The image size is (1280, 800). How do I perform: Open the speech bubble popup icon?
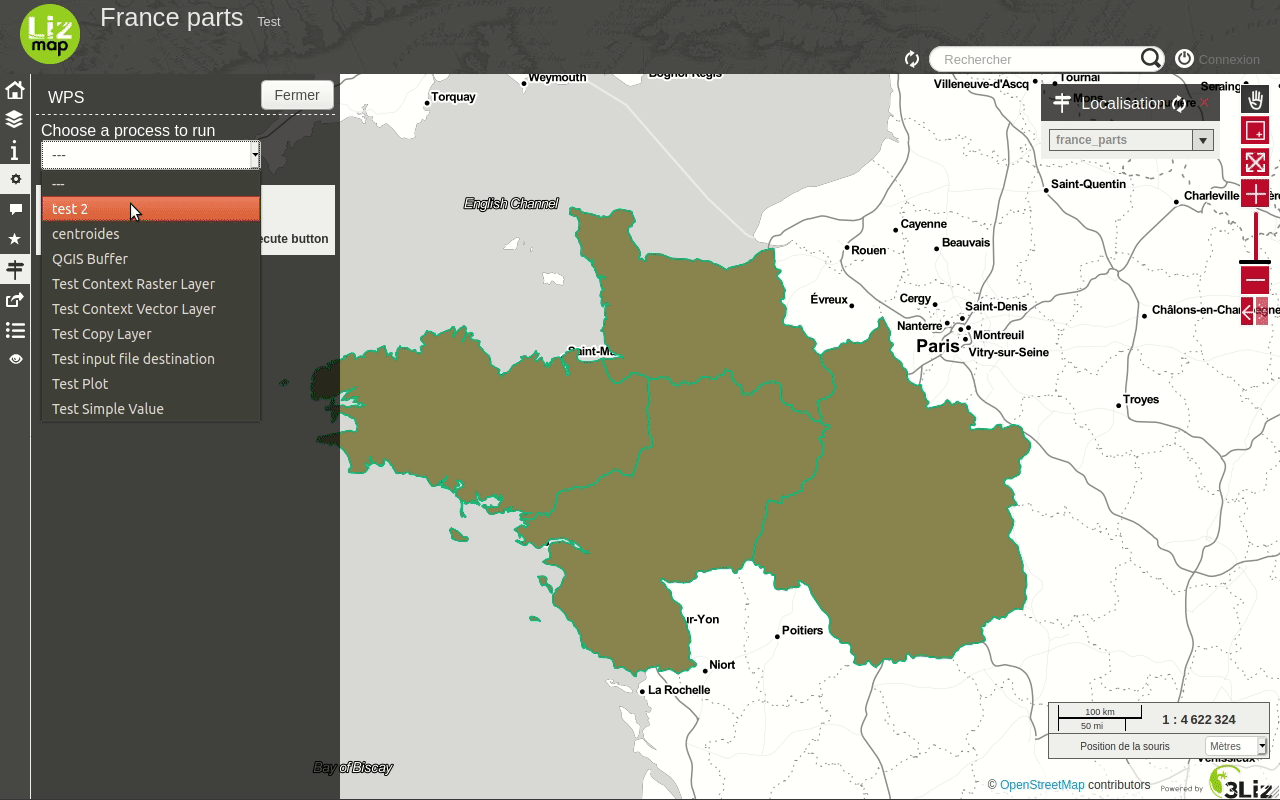pyautogui.click(x=14, y=209)
